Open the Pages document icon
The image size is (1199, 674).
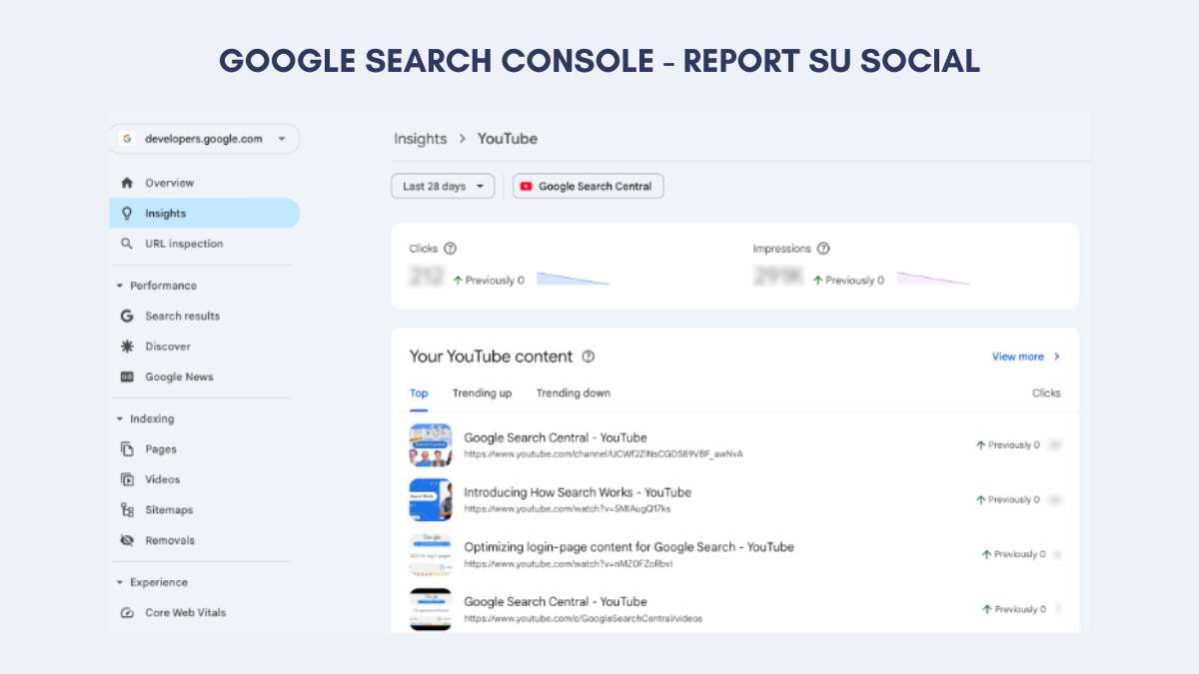pos(127,449)
